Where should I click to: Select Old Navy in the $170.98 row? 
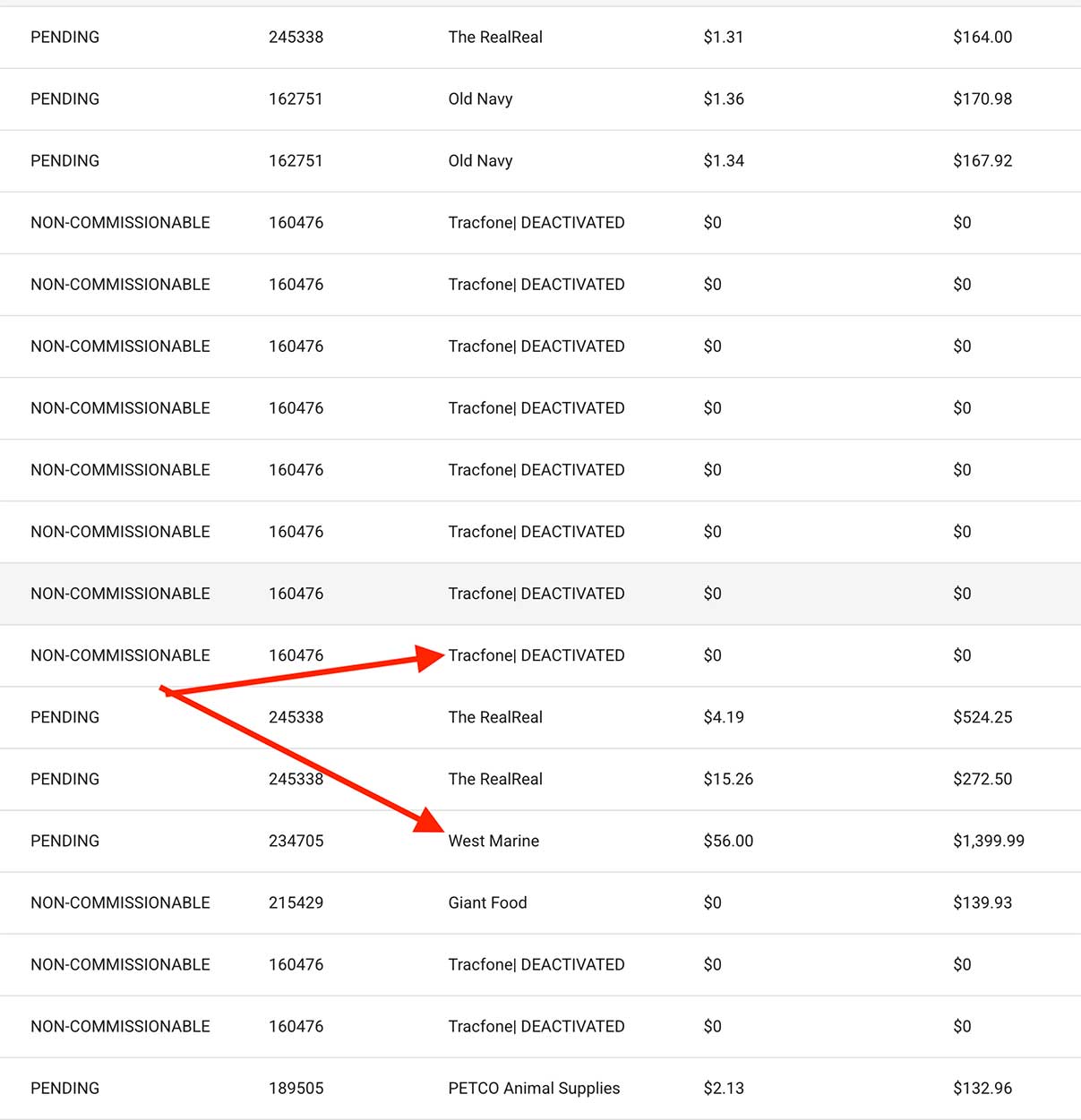pyautogui.click(x=480, y=98)
